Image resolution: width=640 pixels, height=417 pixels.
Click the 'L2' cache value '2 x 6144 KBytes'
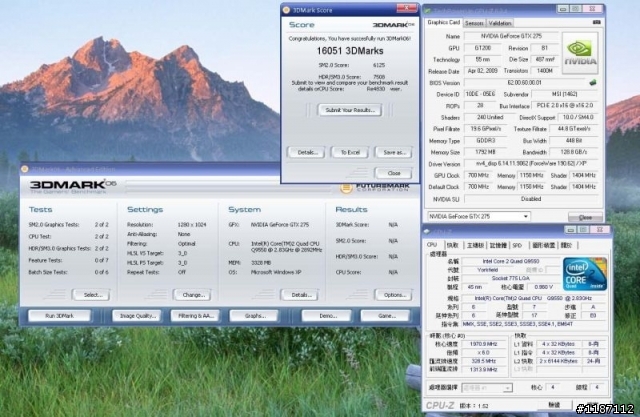pos(558,361)
